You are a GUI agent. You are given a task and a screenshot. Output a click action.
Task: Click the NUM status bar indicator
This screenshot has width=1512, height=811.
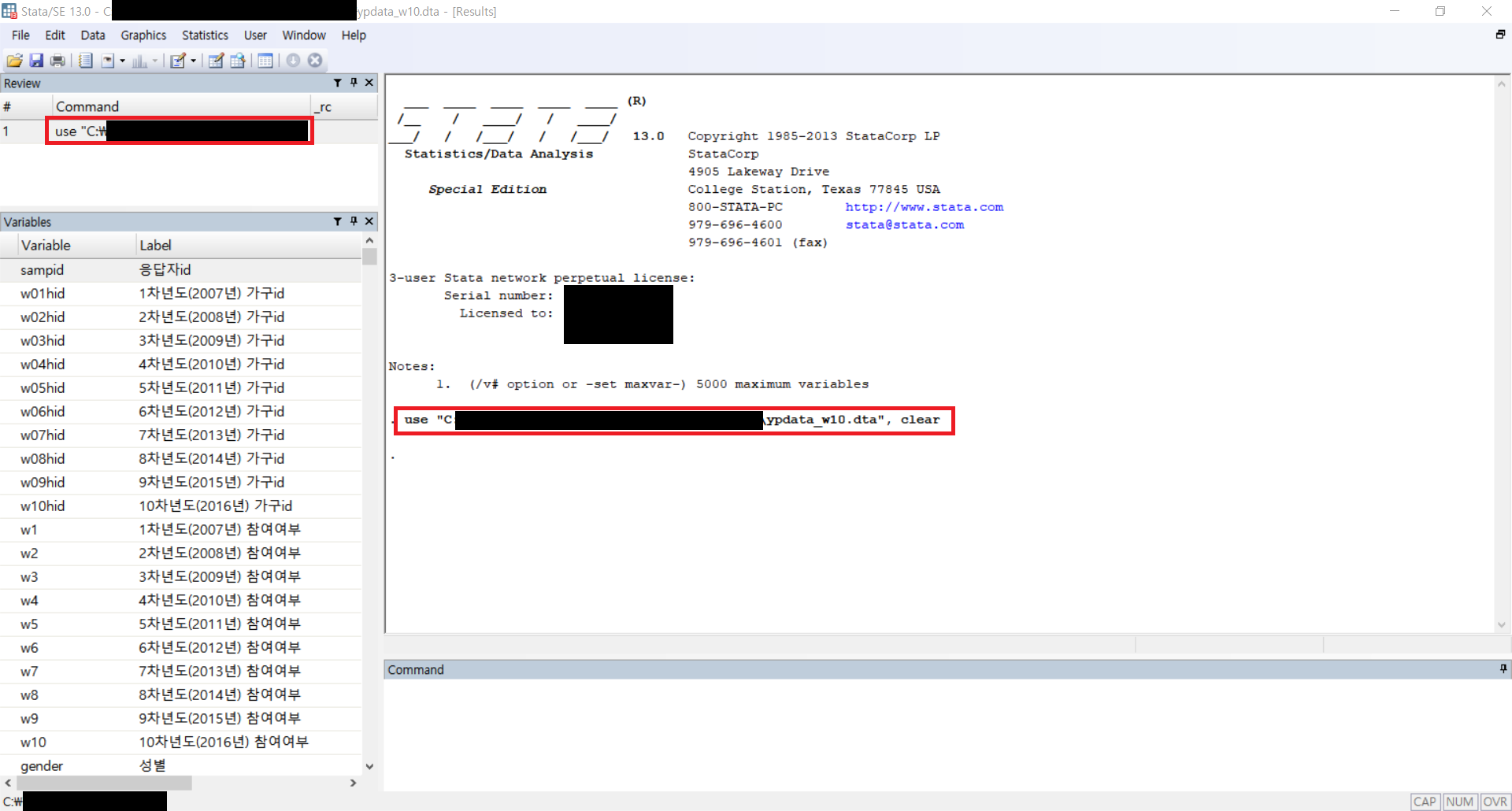tap(1460, 802)
